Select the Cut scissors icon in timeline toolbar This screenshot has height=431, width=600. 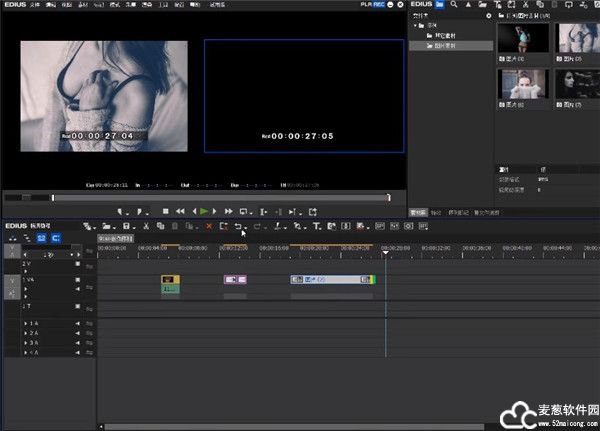pyautogui.click(x=146, y=227)
